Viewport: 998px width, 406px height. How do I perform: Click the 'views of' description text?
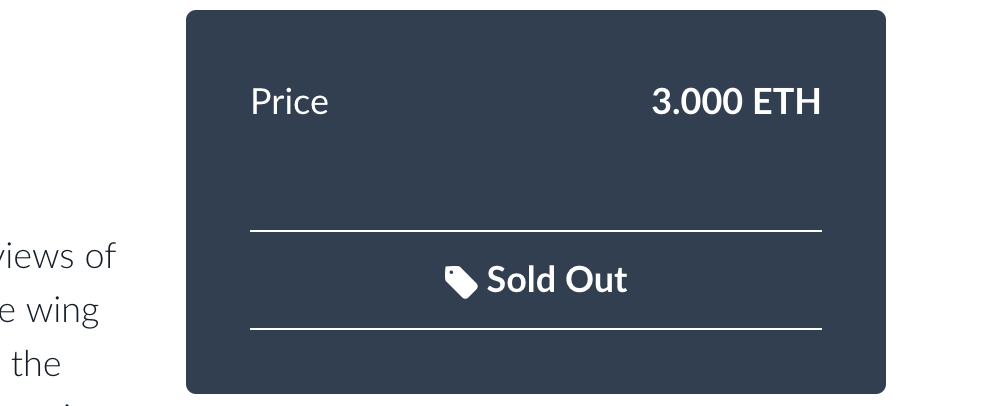57,256
